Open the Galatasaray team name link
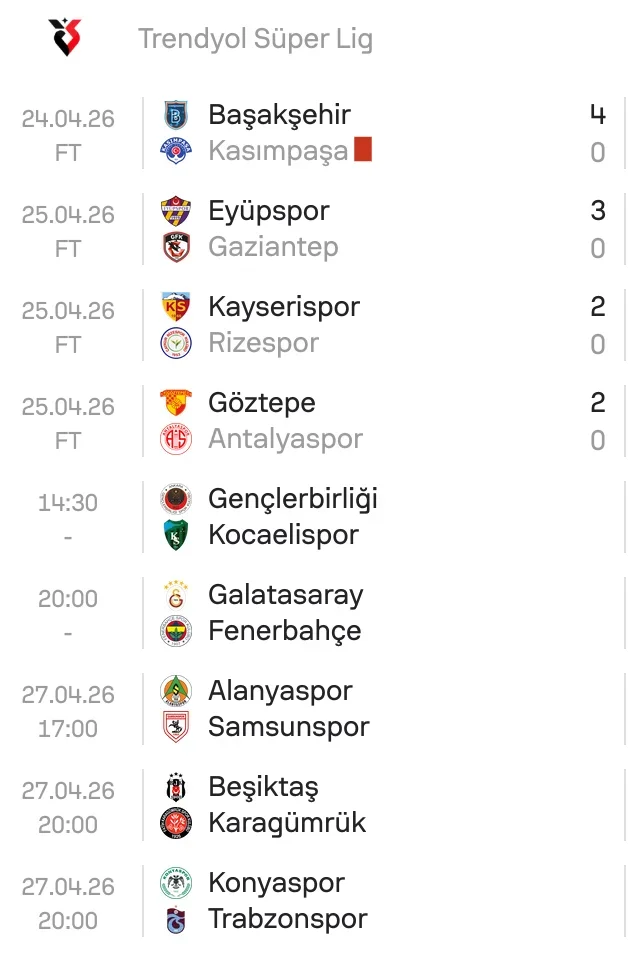Image resolution: width=634 pixels, height=968 pixels. point(285,595)
